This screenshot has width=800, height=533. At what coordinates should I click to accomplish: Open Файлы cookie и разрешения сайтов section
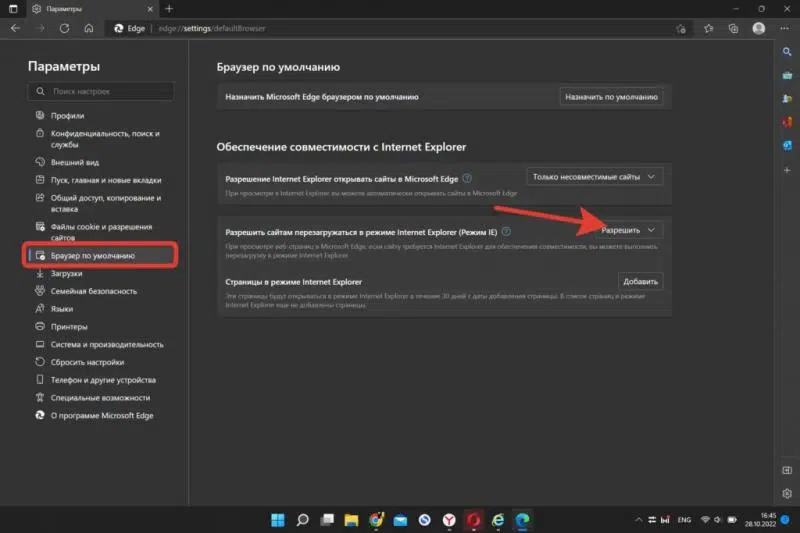(x=101, y=232)
